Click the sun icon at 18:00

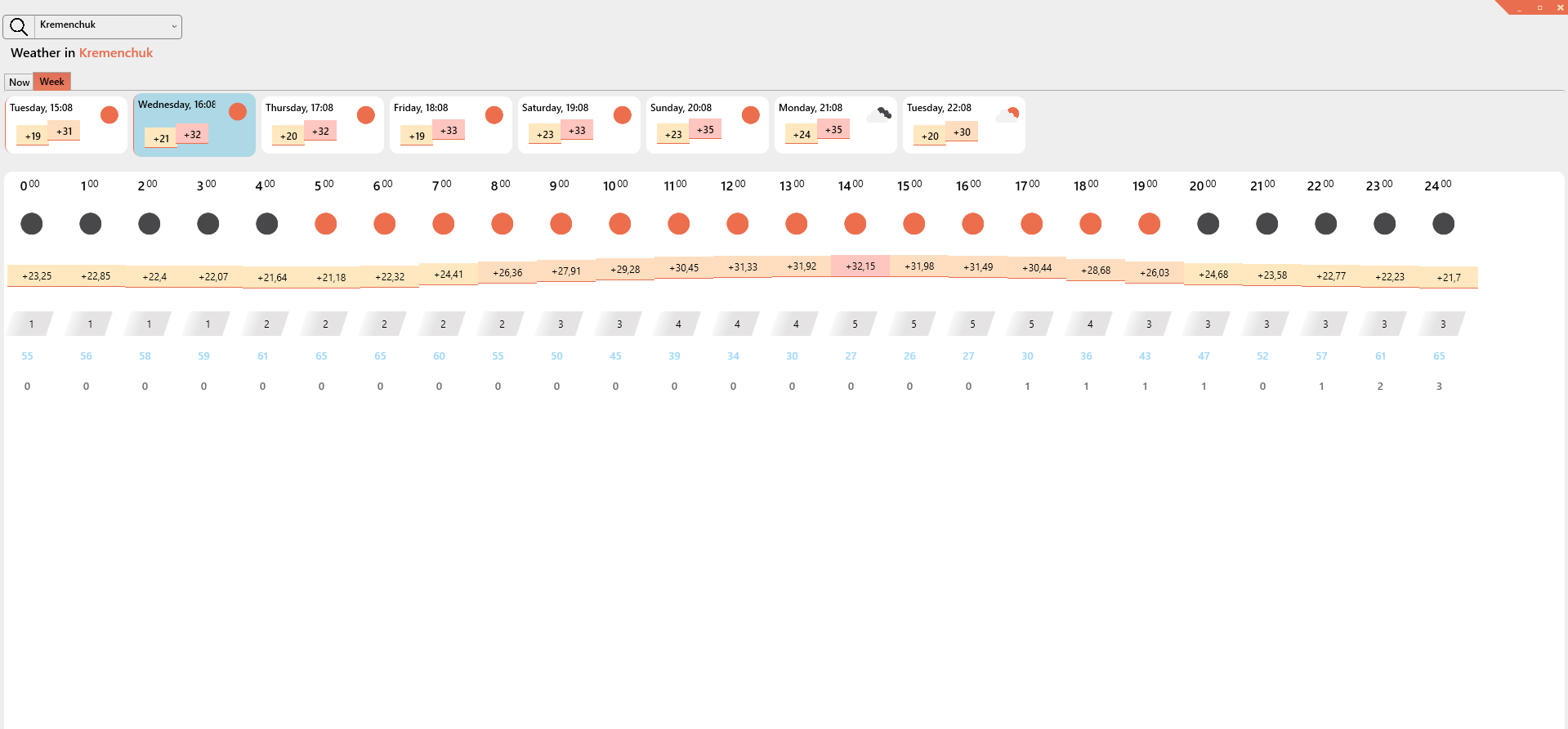tap(1091, 223)
